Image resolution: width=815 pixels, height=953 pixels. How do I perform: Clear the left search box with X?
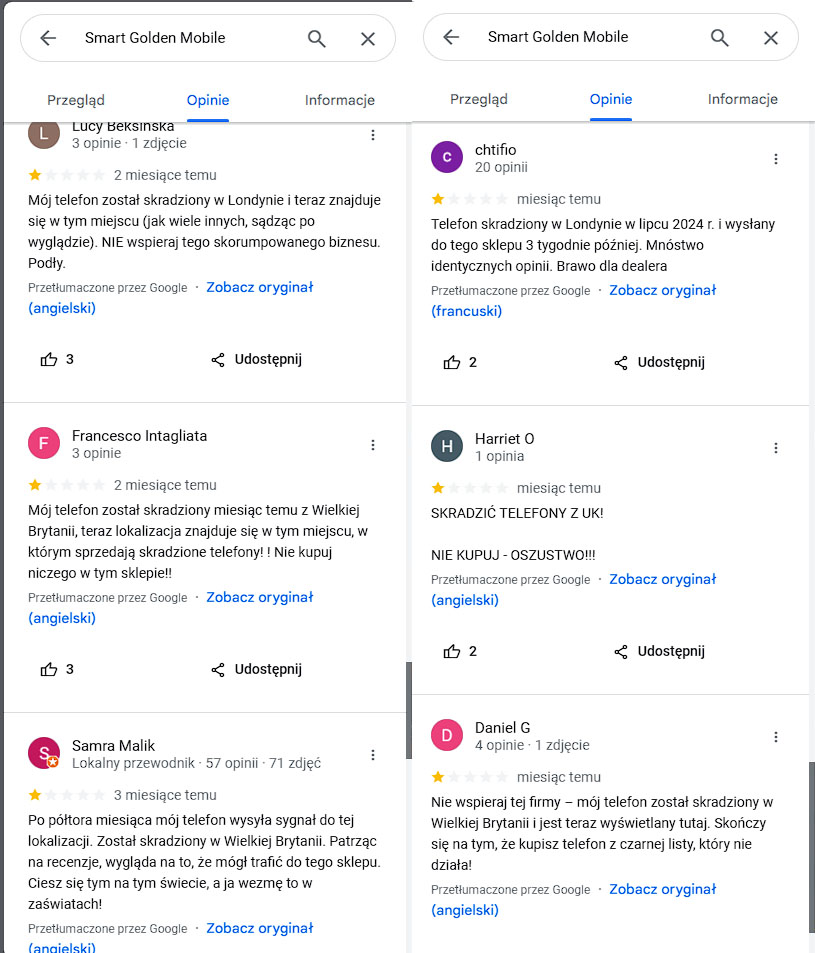pos(368,39)
